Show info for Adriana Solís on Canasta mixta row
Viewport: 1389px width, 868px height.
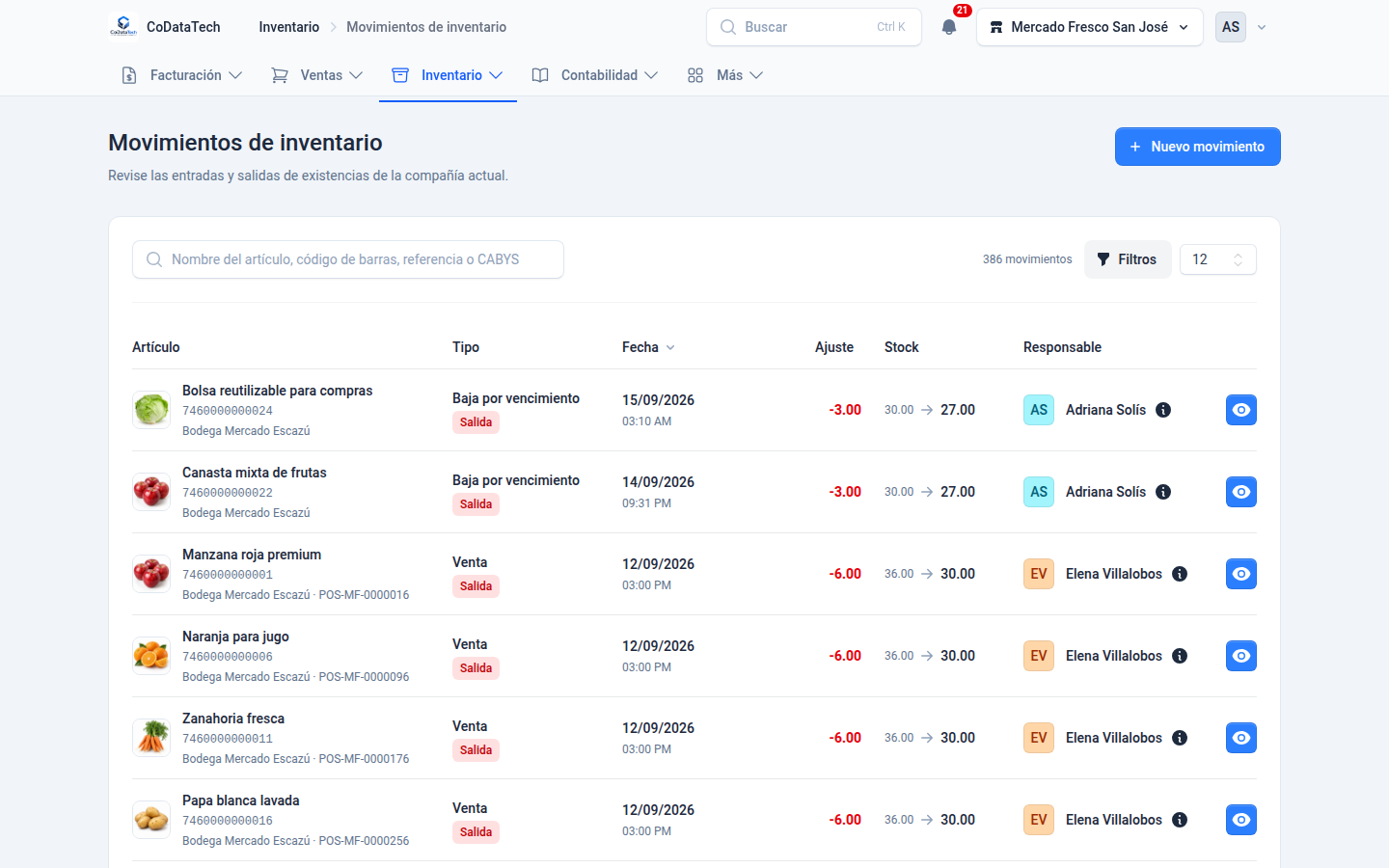pos(1163,492)
